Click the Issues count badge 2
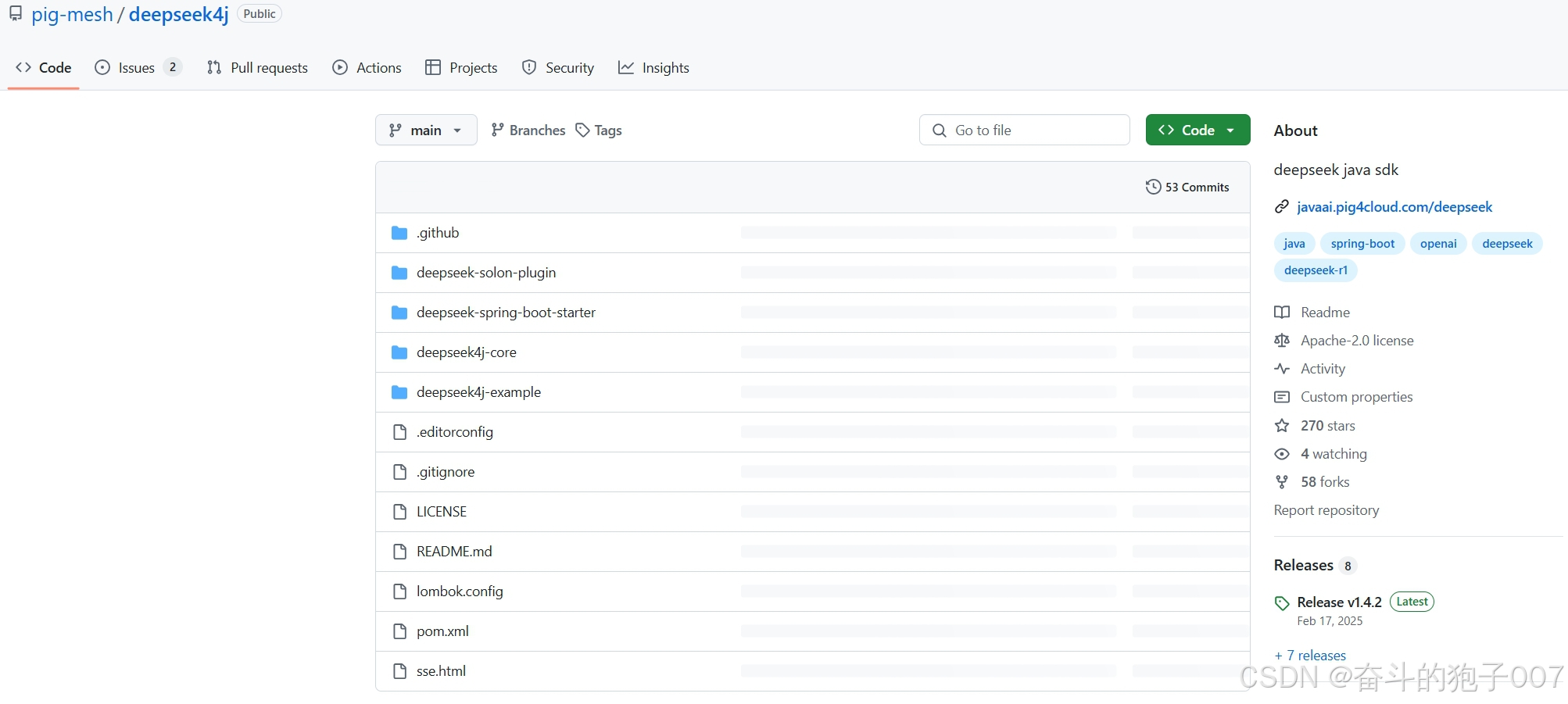 pos(173,67)
